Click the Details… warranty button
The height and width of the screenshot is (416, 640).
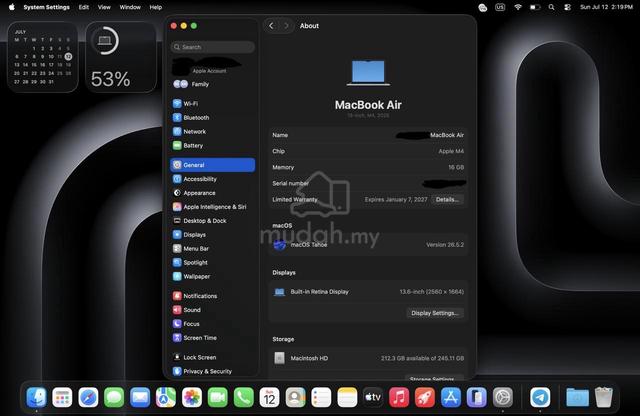(447, 200)
